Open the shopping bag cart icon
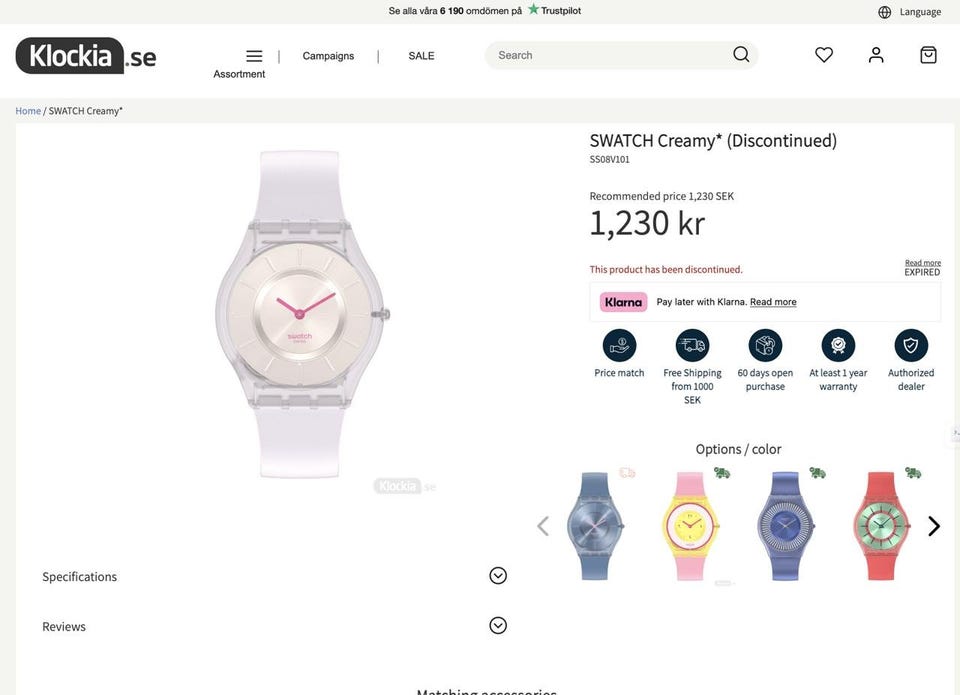The height and width of the screenshot is (695, 960). [x=928, y=55]
